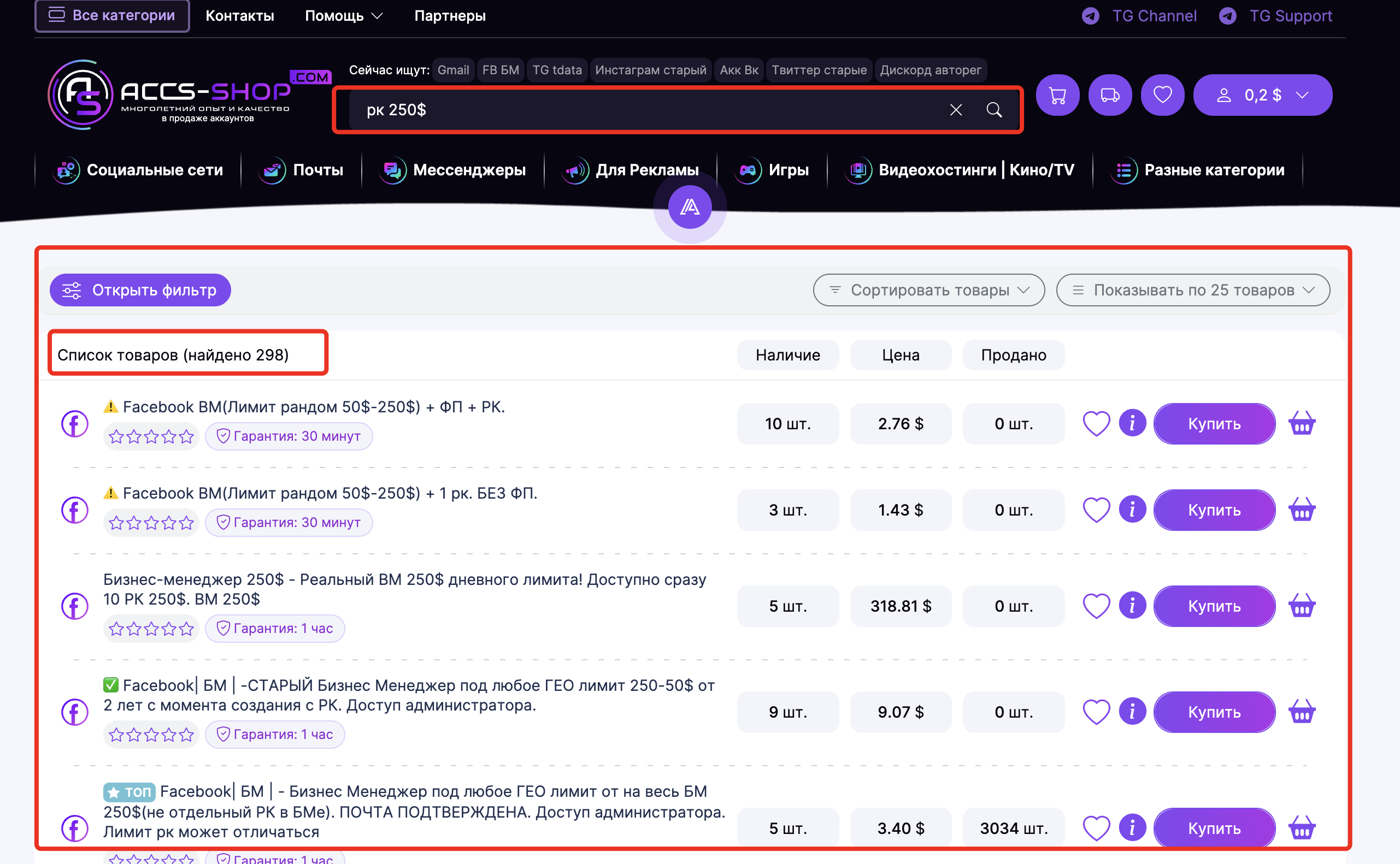Toggle favorite heart on 9.07 $ item
This screenshot has height=864, width=1400.
(x=1096, y=712)
